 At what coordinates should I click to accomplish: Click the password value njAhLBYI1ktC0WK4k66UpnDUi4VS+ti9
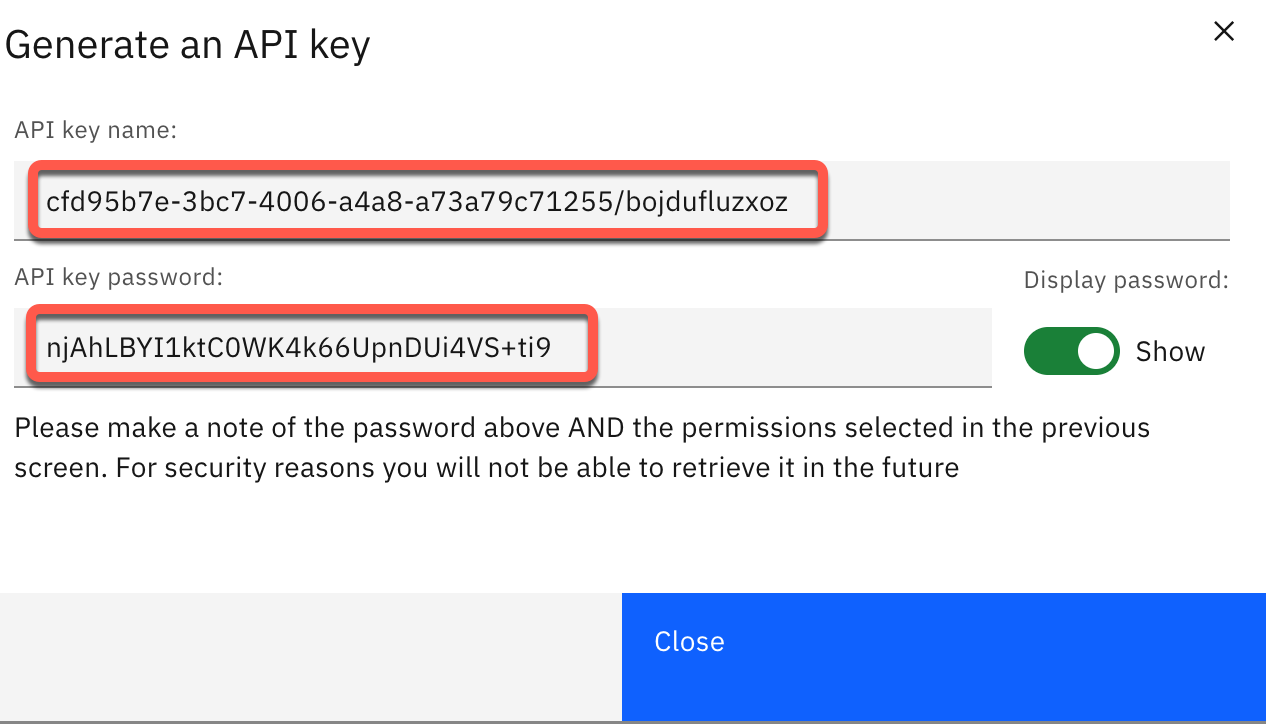point(298,347)
